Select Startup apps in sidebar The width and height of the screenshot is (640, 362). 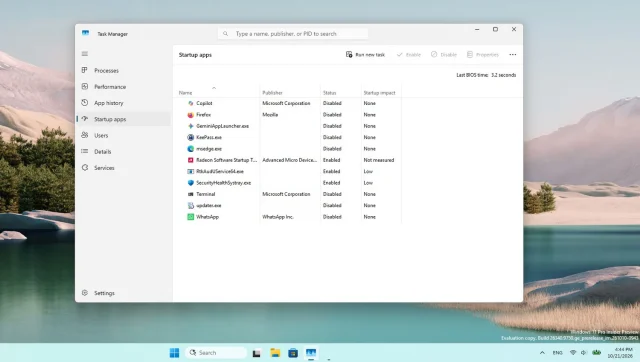pyautogui.click(x=123, y=119)
